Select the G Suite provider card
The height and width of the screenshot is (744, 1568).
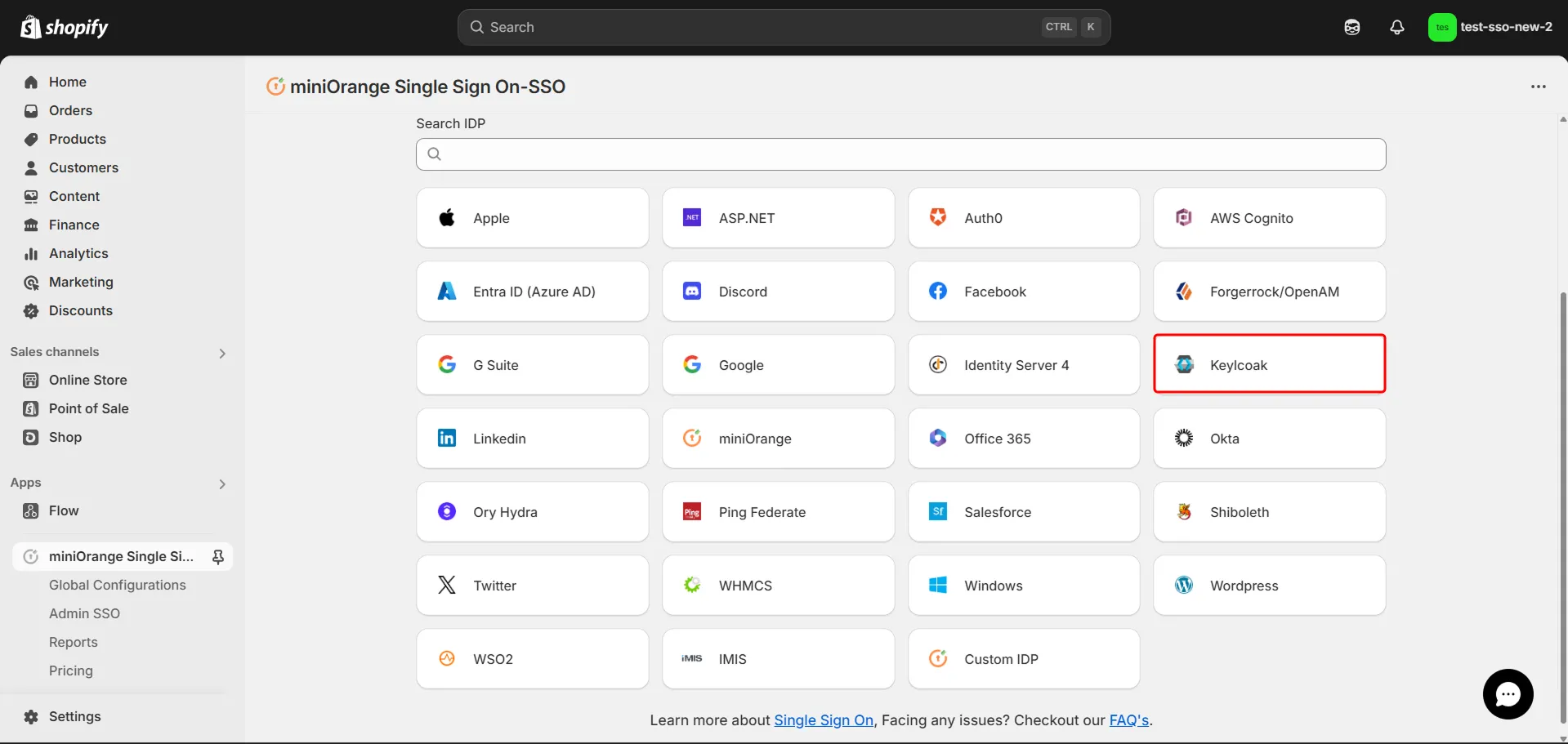(x=532, y=365)
